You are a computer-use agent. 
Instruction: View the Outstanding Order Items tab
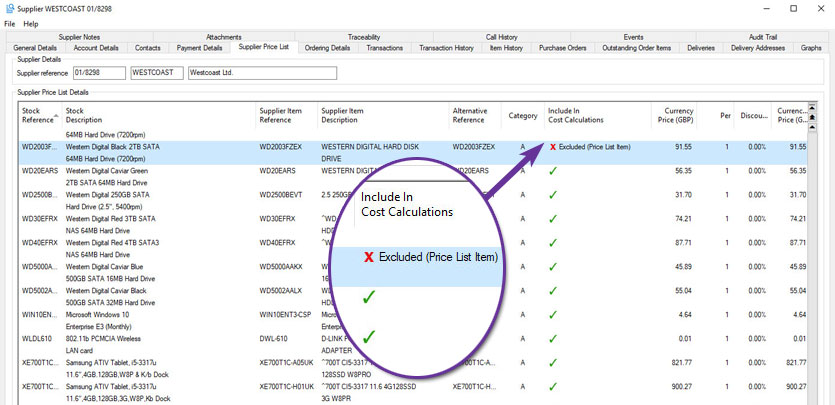point(637,48)
